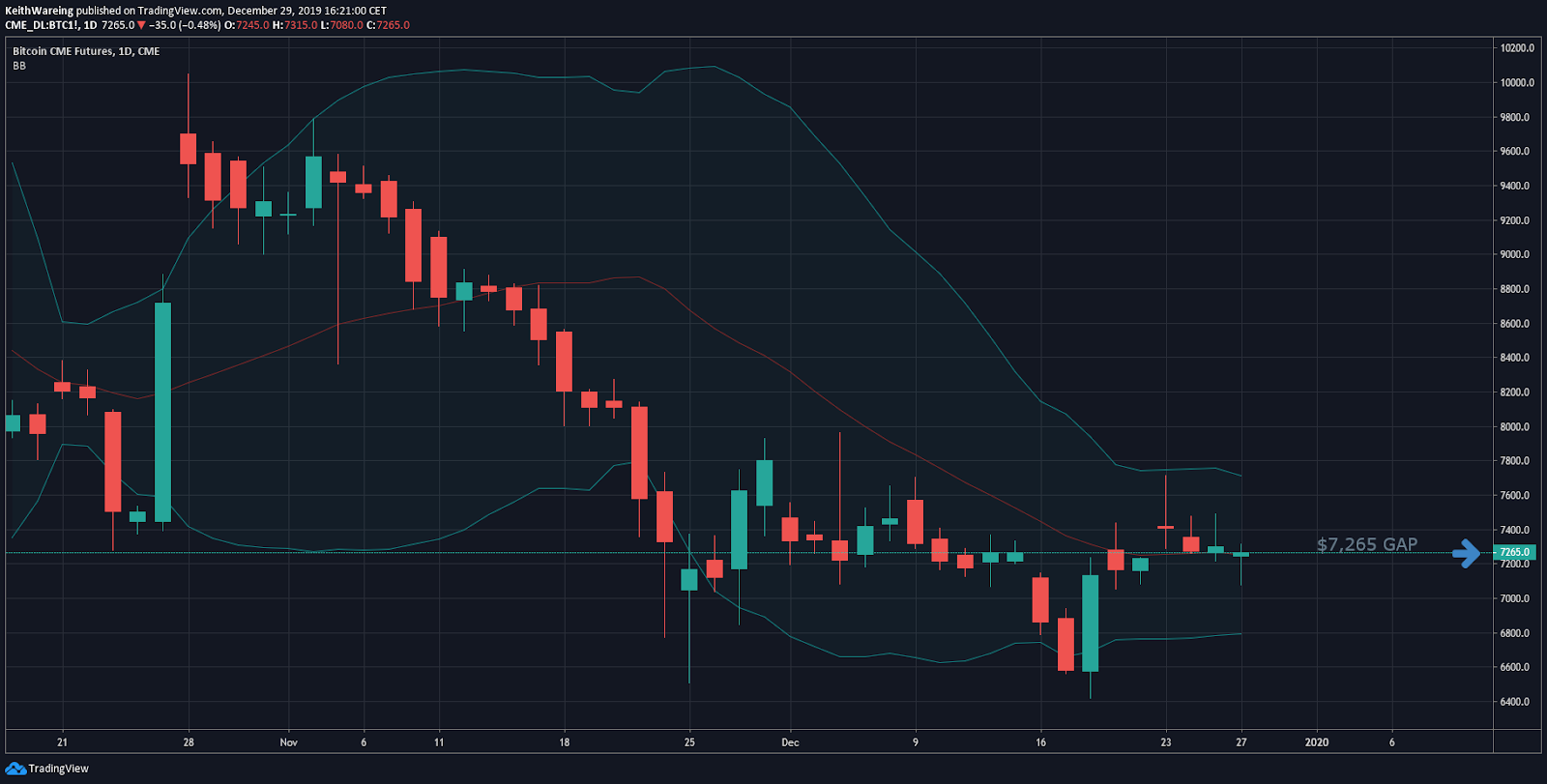Click the −35.0 (−0.48%) change text

point(185,25)
